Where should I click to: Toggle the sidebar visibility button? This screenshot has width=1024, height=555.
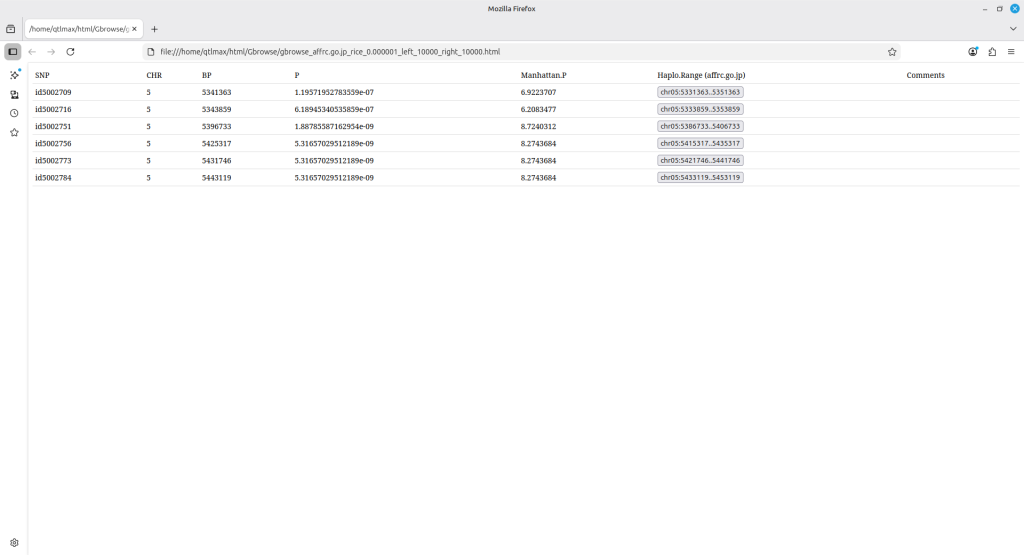[12, 51]
